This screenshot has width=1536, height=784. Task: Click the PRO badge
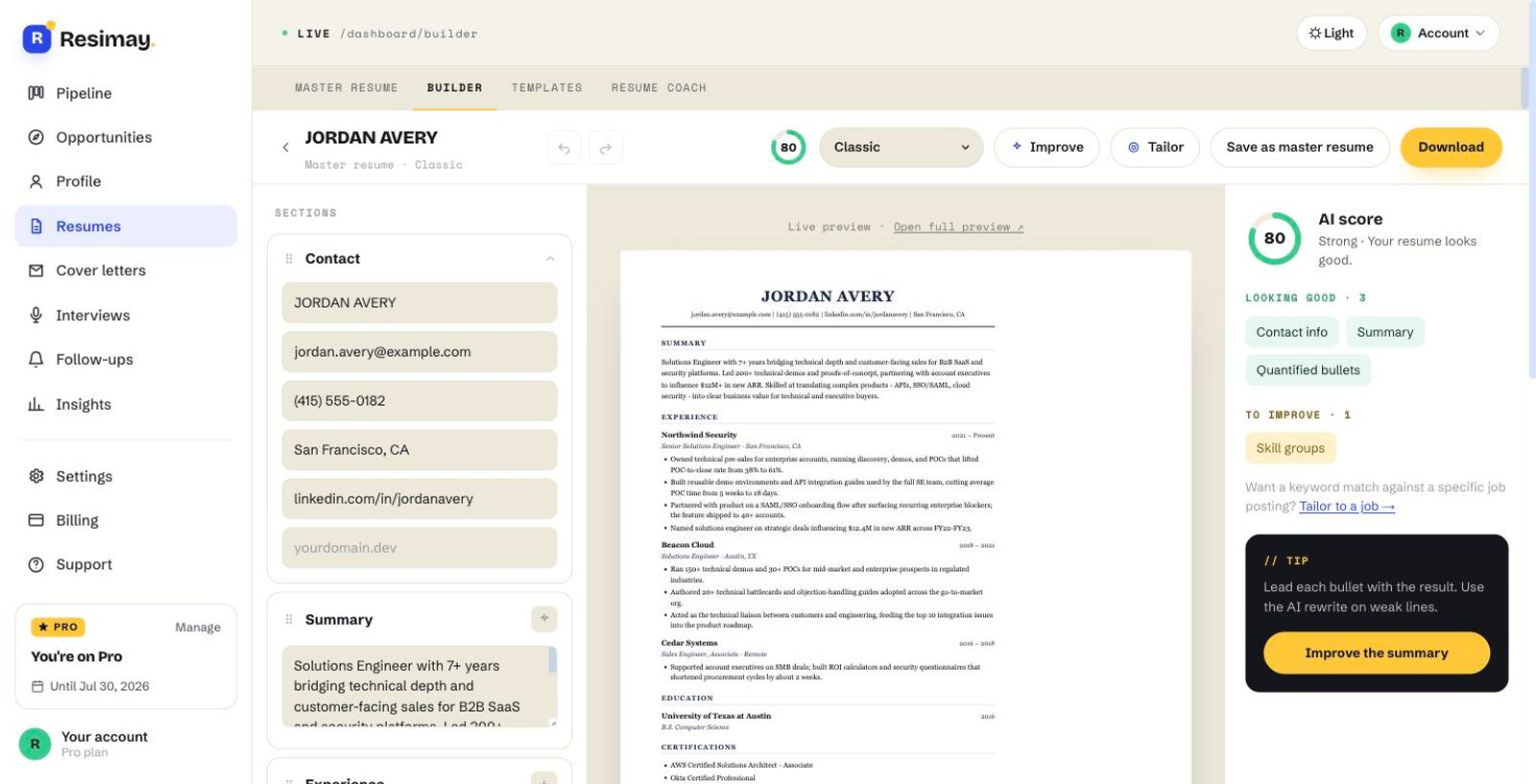59,628
